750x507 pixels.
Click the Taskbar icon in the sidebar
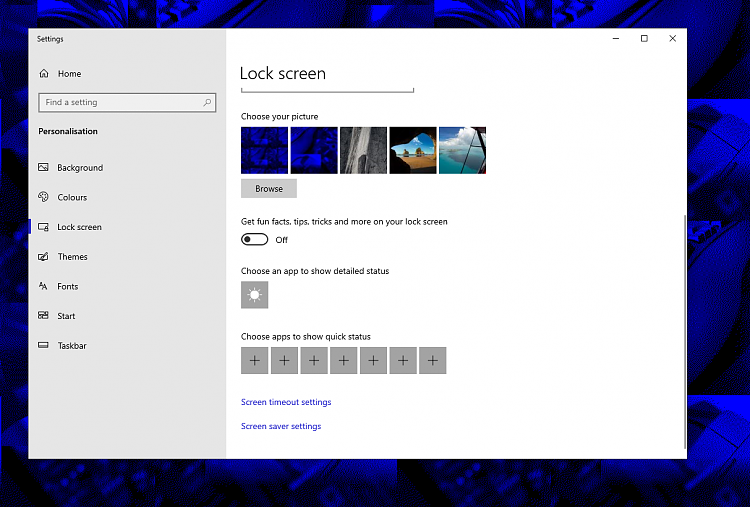click(x=44, y=345)
